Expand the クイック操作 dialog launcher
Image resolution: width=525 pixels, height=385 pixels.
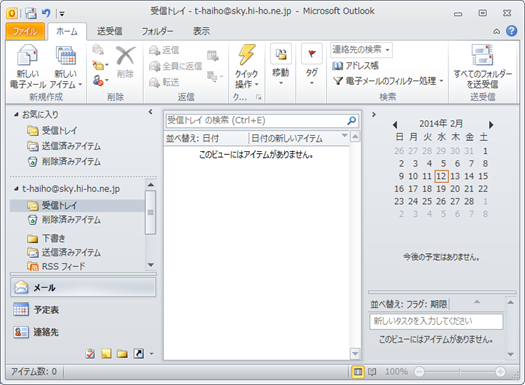[258, 97]
